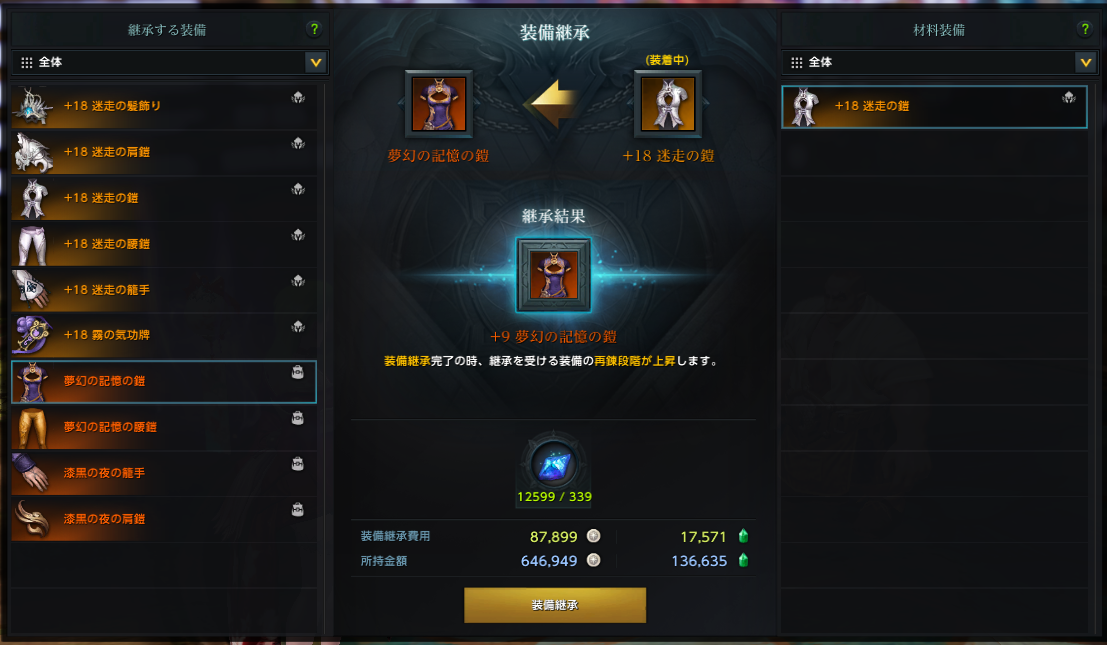Click the blue crystal material icon
The image size is (1107, 645).
[554, 464]
